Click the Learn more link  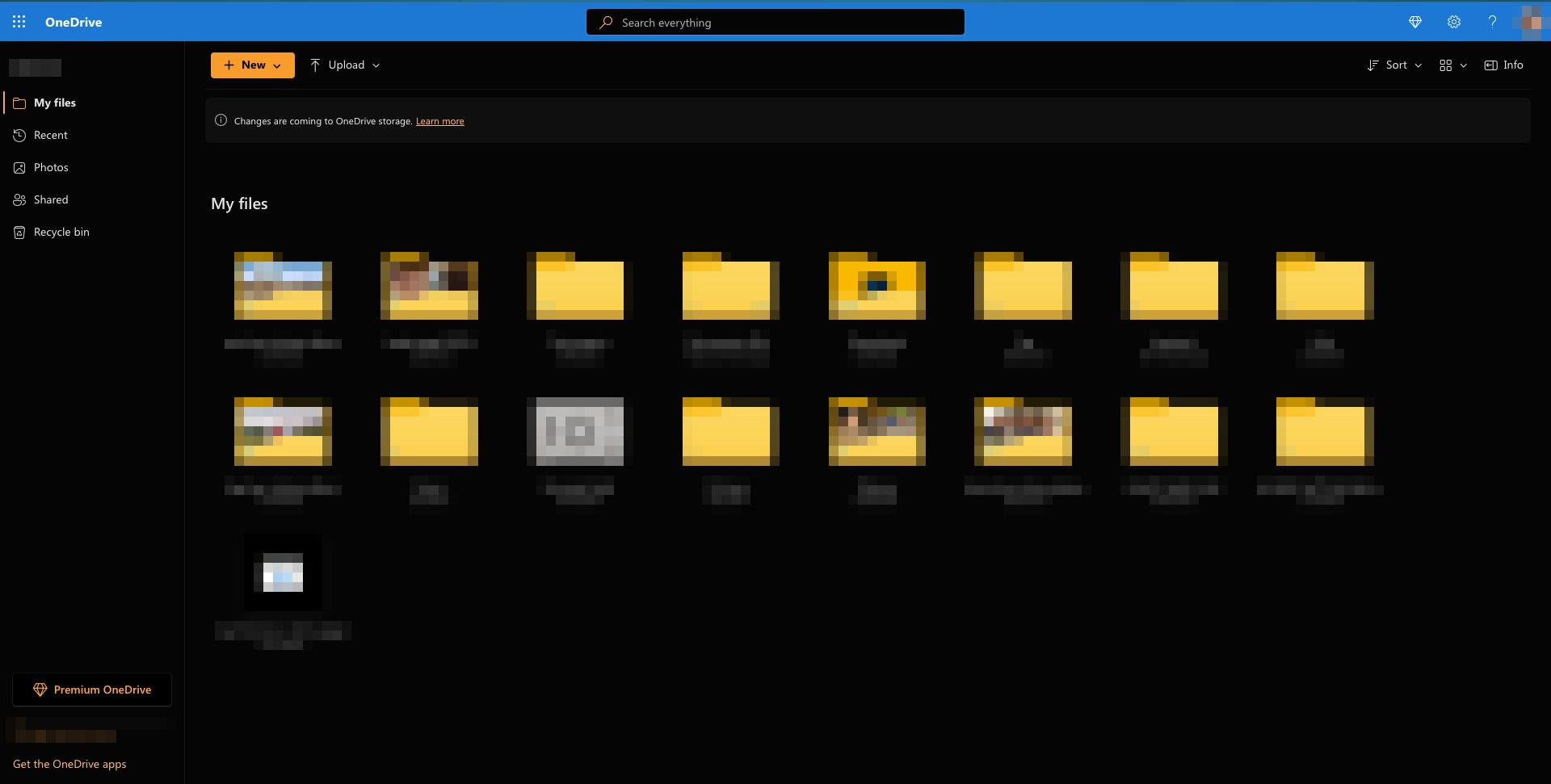439,121
